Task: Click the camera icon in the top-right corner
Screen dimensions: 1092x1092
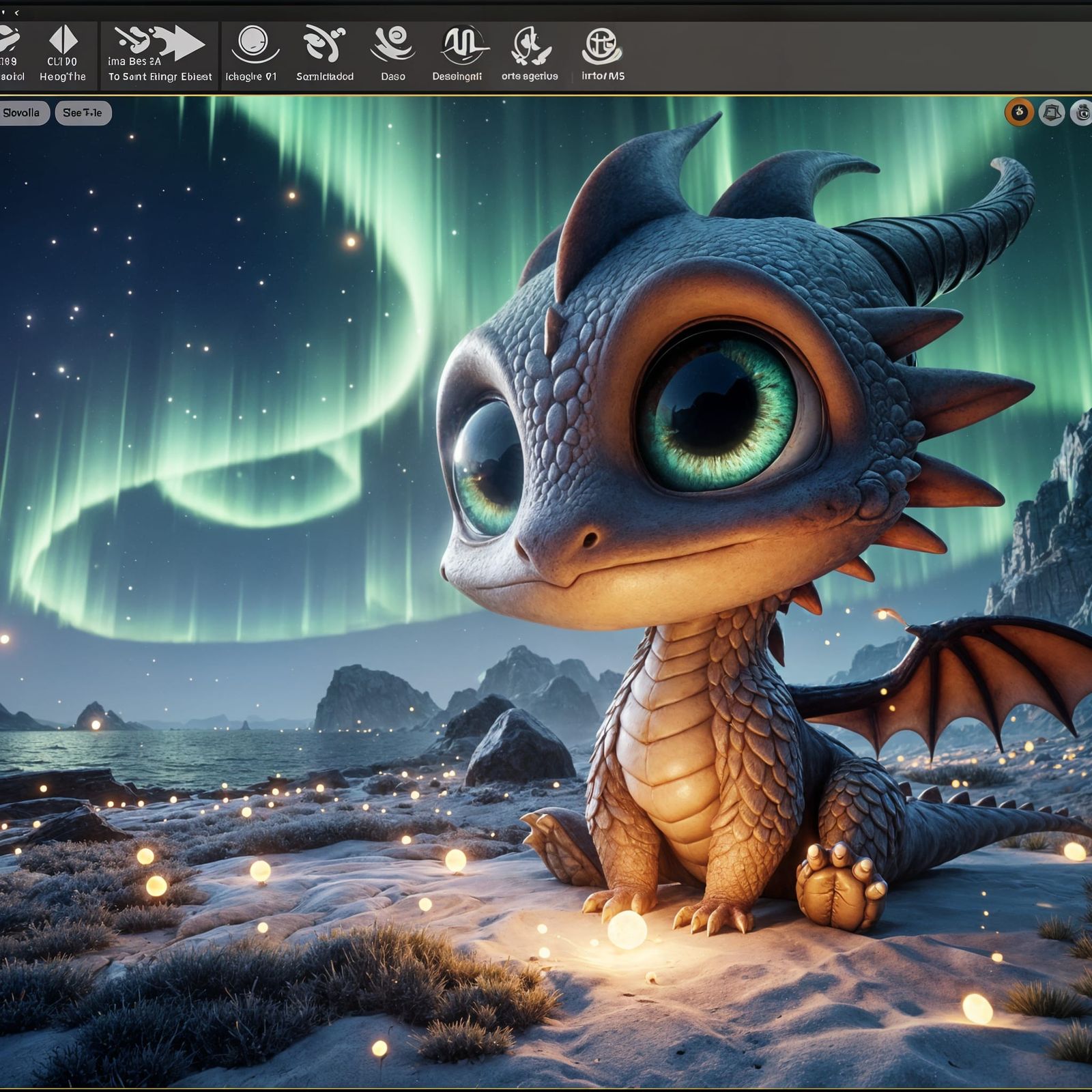Action: tap(1084, 113)
